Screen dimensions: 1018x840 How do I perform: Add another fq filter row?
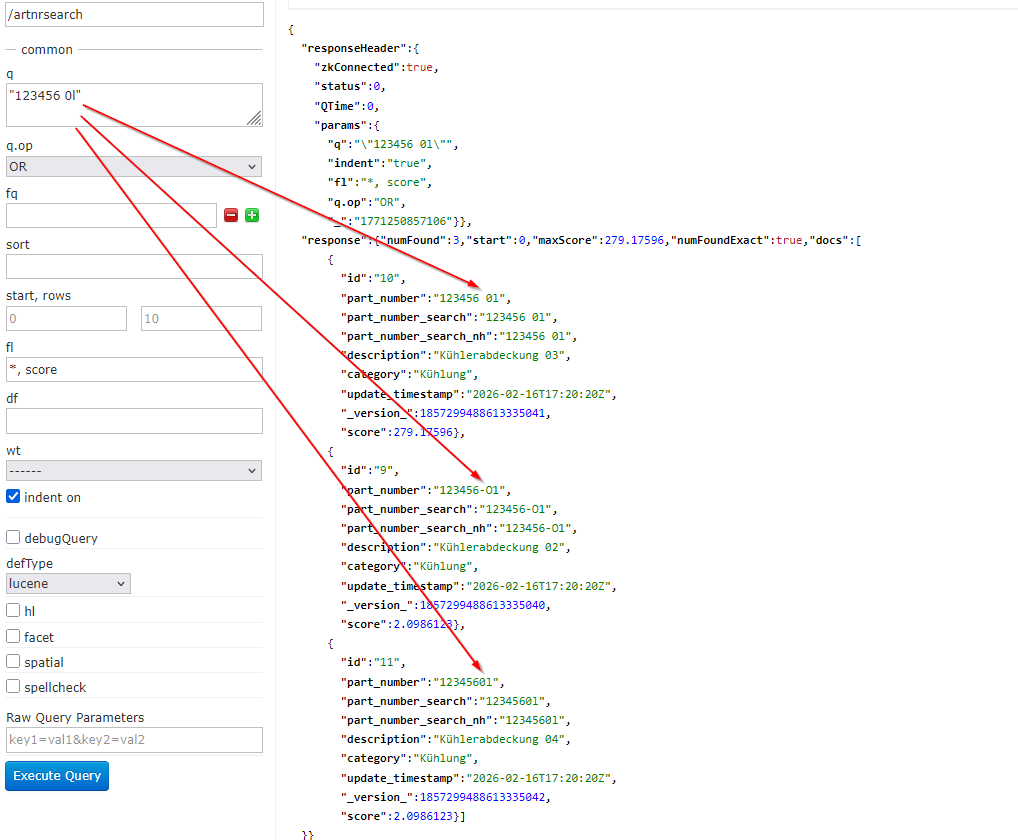click(250, 214)
